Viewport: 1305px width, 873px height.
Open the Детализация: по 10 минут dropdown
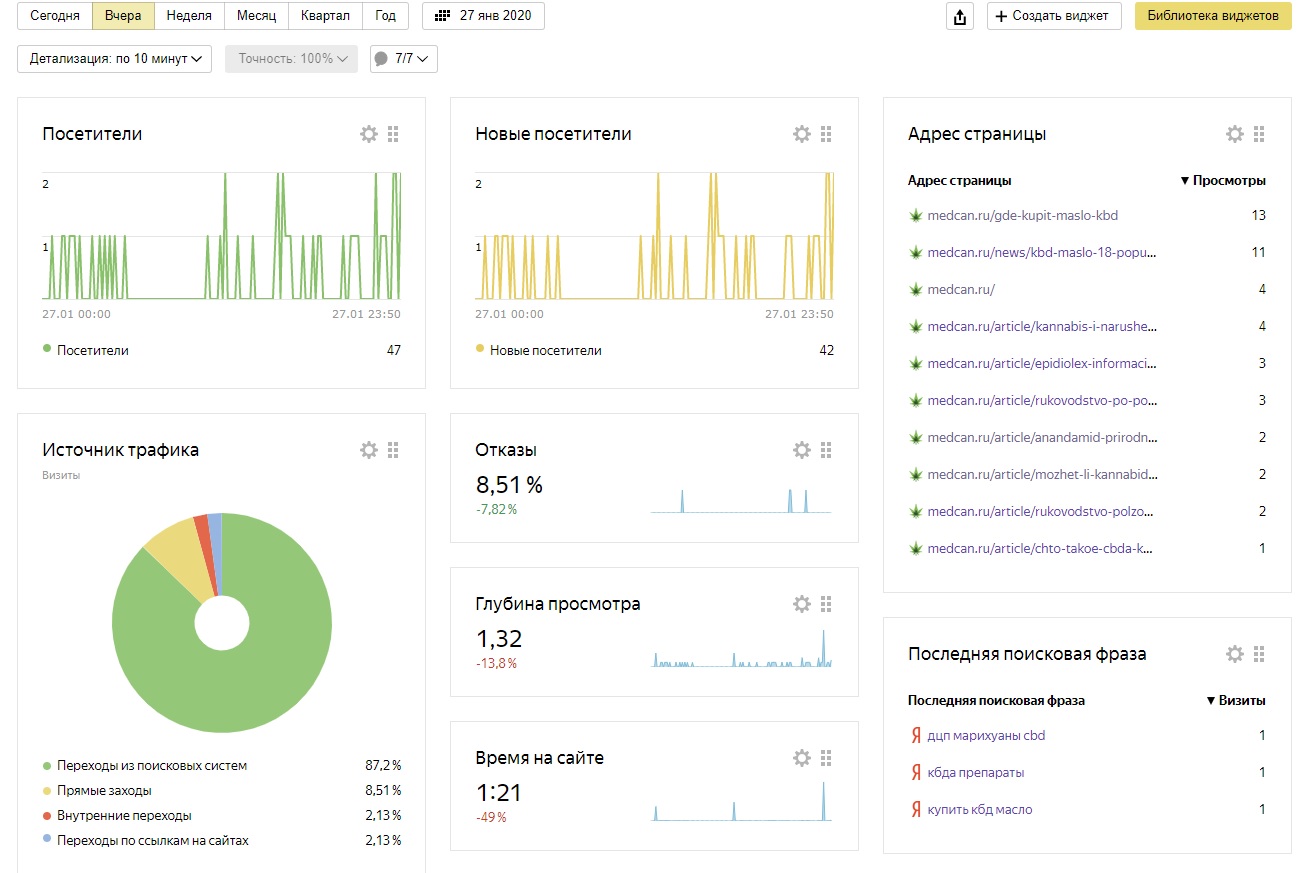point(115,59)
